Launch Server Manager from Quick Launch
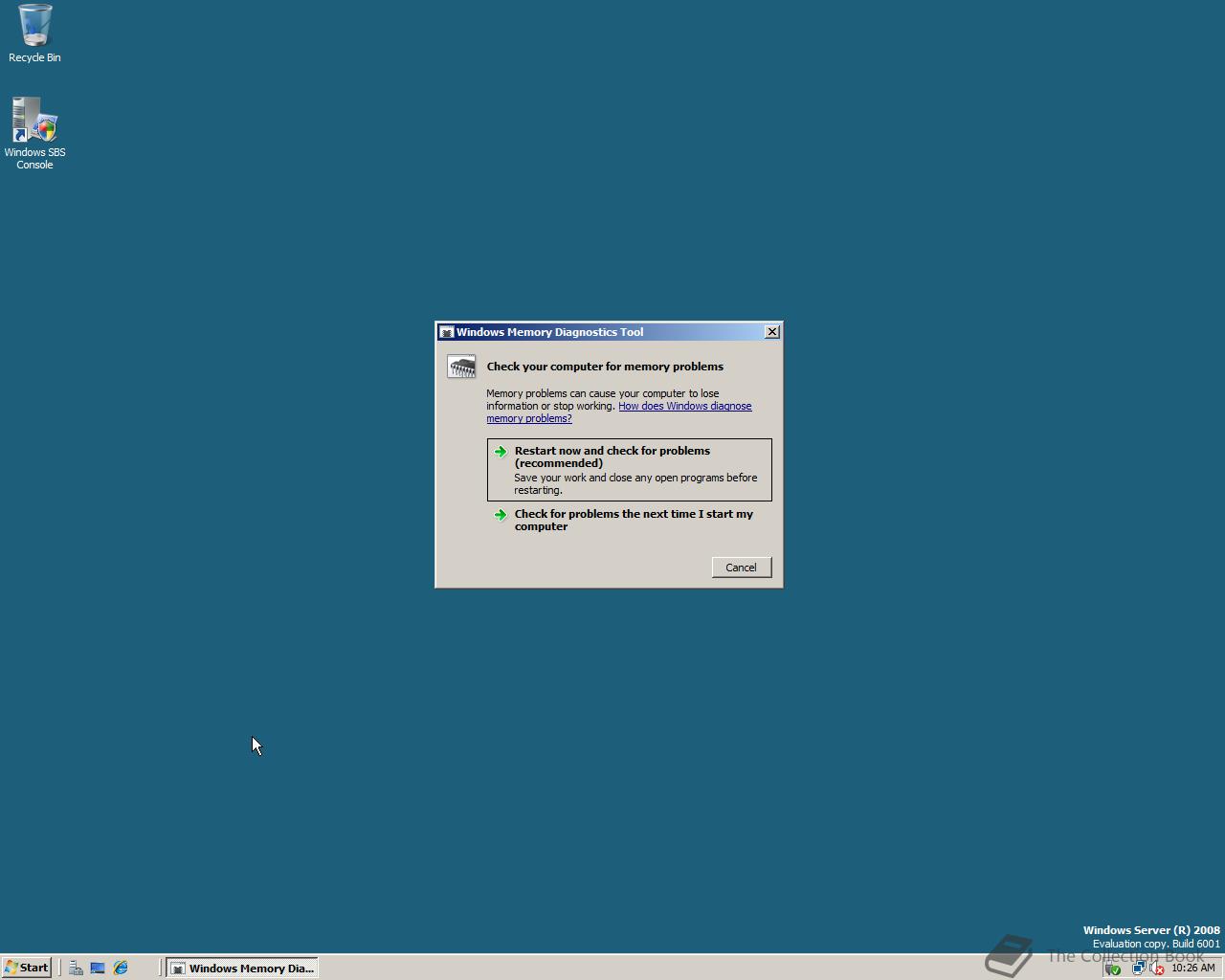Viewport: 1225px width, 980px height. point(76,968)
